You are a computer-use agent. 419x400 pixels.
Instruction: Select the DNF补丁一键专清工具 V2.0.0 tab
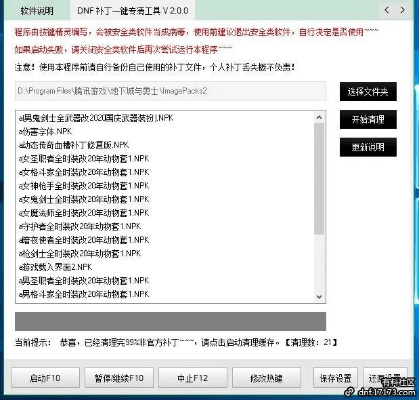[x=133, y=11]
